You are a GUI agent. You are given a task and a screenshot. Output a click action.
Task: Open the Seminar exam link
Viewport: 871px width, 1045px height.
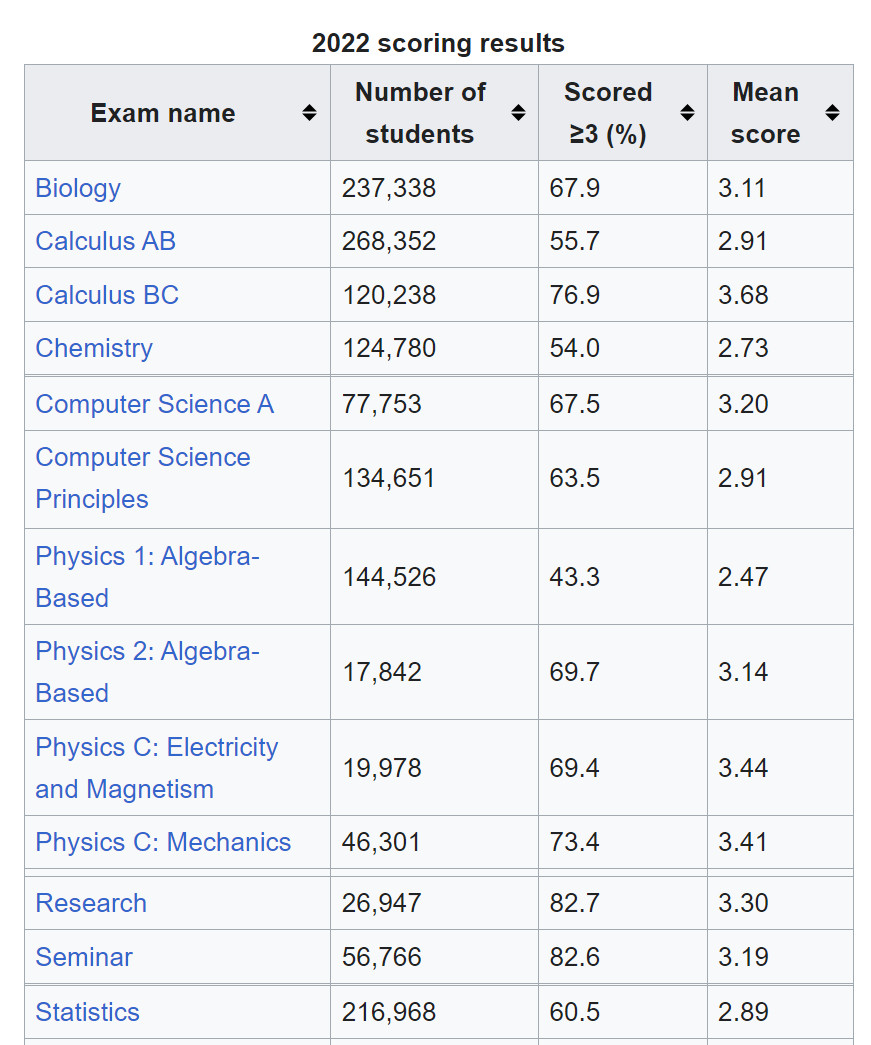coord(84,957)
